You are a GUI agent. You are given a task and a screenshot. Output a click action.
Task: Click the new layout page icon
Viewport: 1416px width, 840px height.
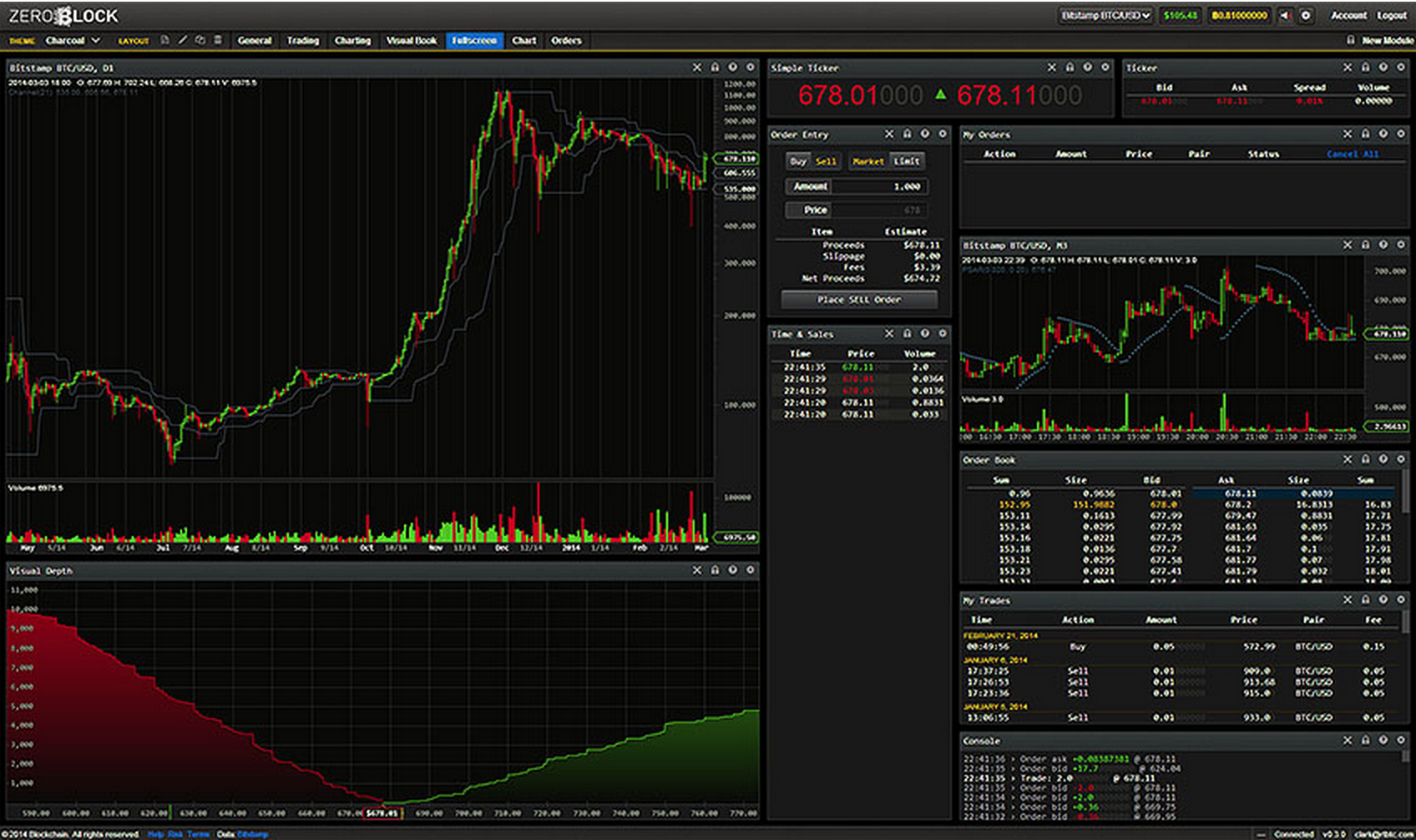165,40
